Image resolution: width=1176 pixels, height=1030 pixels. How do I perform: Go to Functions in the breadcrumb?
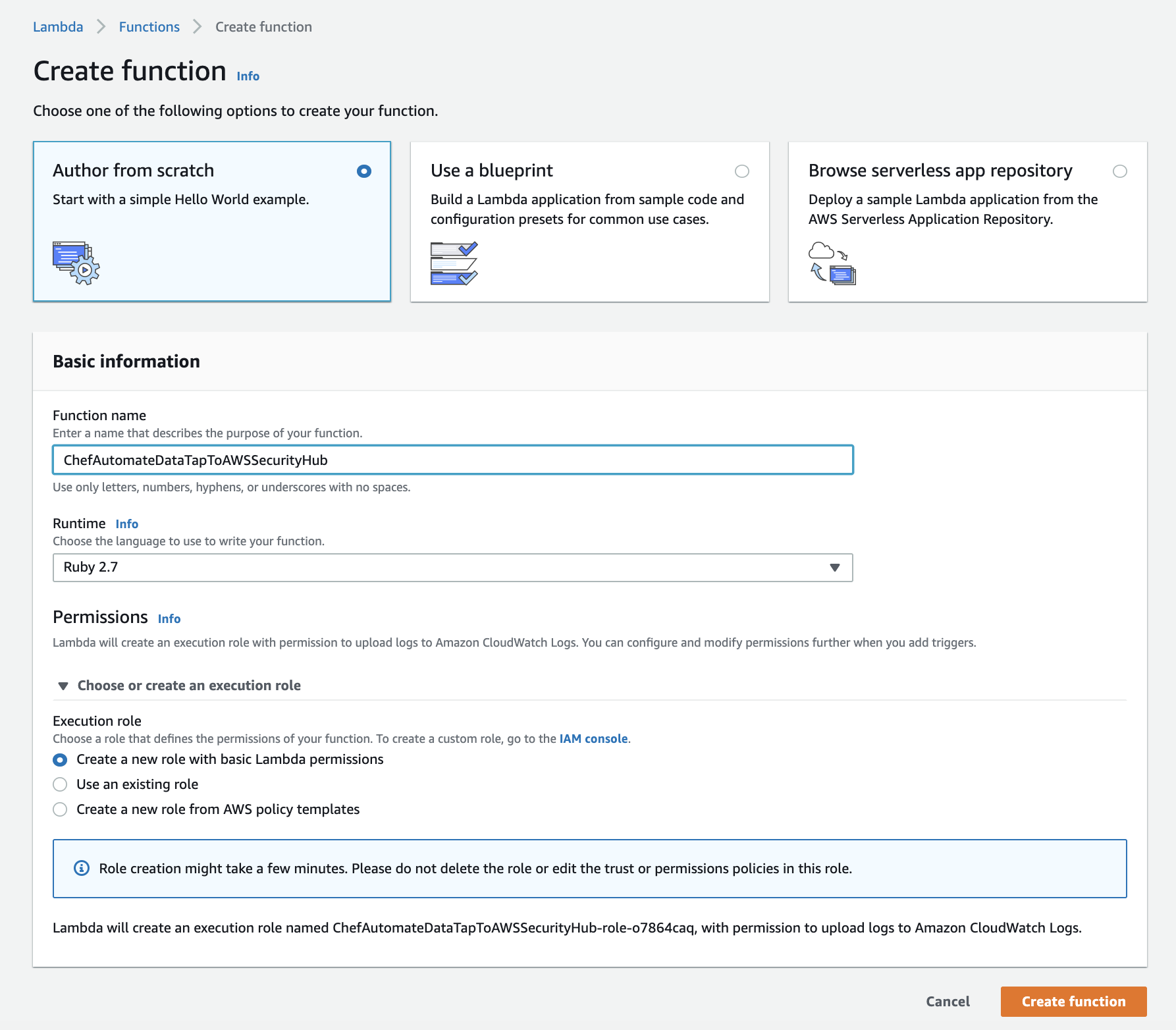(149, 27)
